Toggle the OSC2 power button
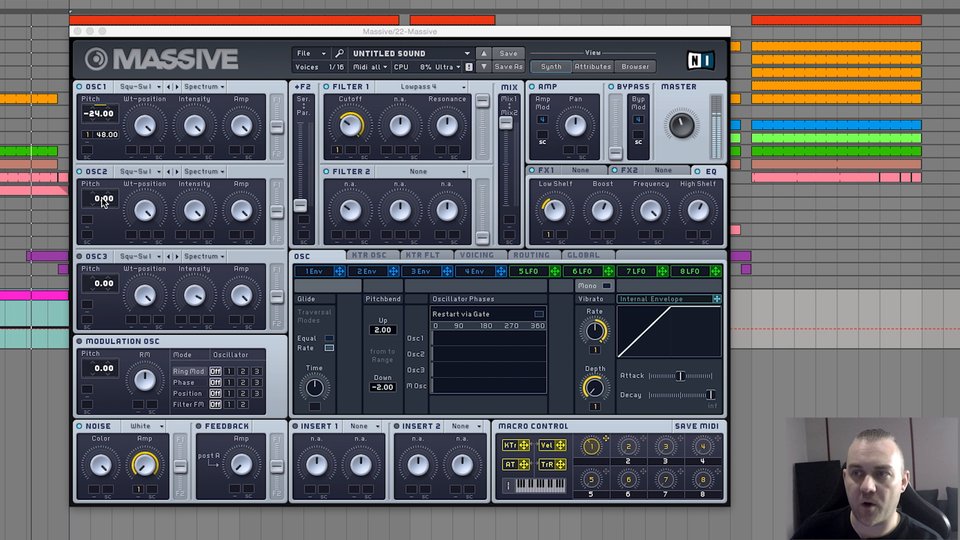The width and height of the screenshot is (960, 540). [x=80, y=171]
